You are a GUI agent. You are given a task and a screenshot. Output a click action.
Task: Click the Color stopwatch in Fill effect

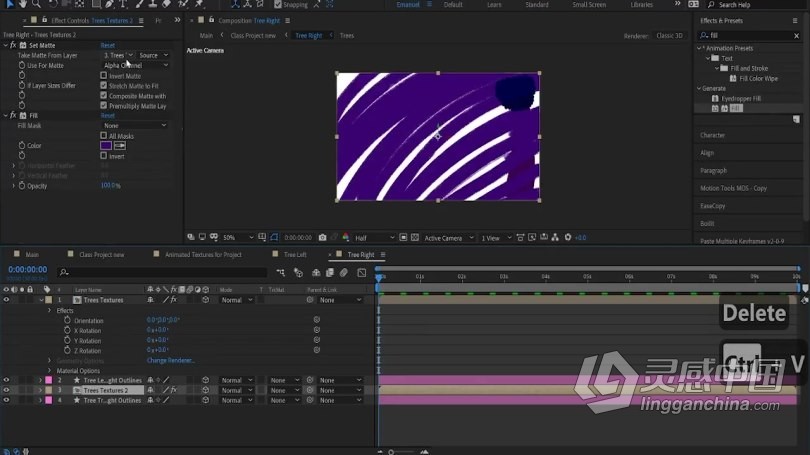point(22,146)
